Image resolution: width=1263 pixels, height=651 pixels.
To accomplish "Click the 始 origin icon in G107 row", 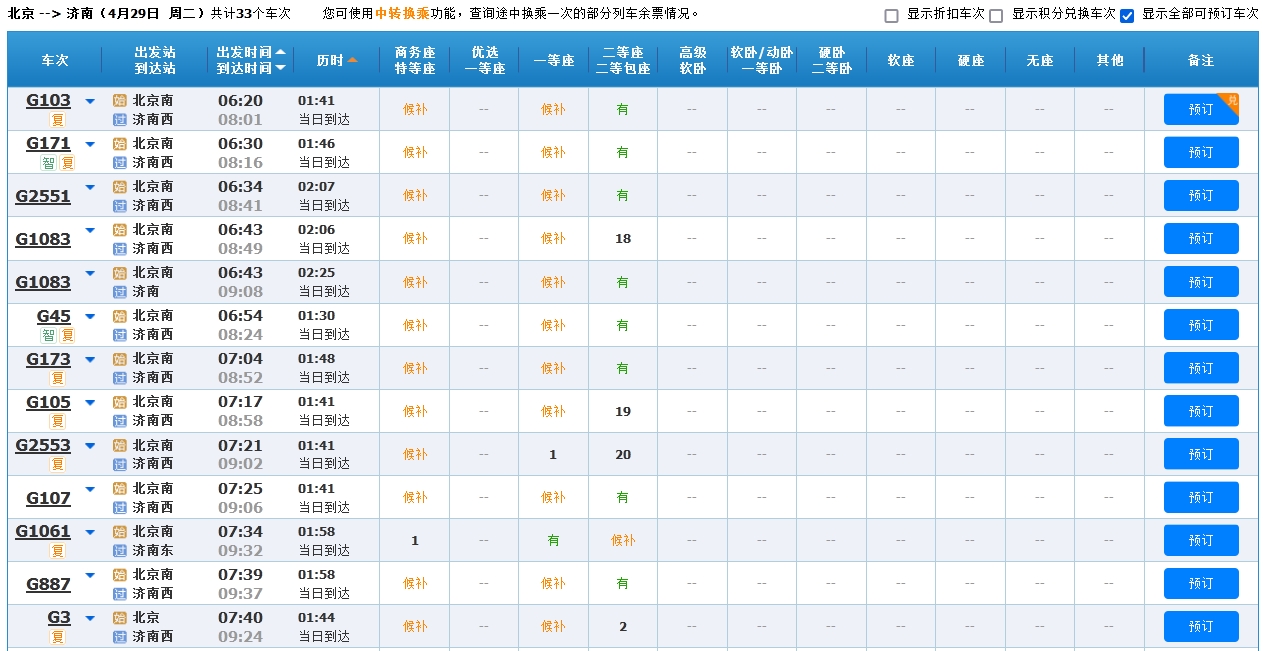I will (120, 489).
